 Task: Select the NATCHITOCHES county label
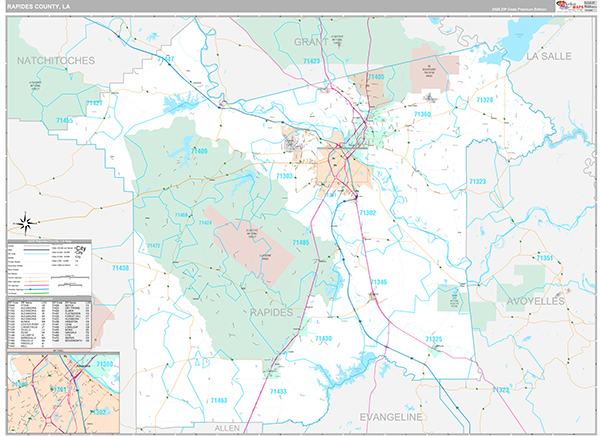tap(56, 60)
